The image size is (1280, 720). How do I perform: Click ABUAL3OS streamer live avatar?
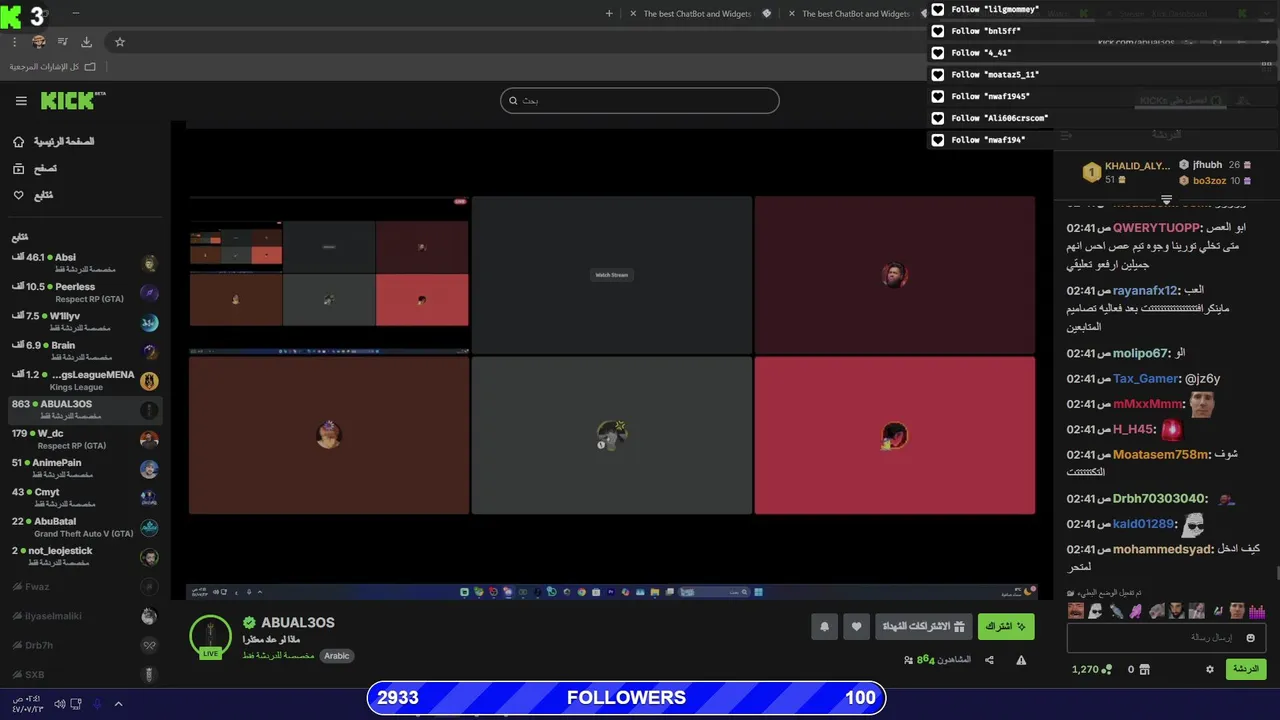click(210, 637)
